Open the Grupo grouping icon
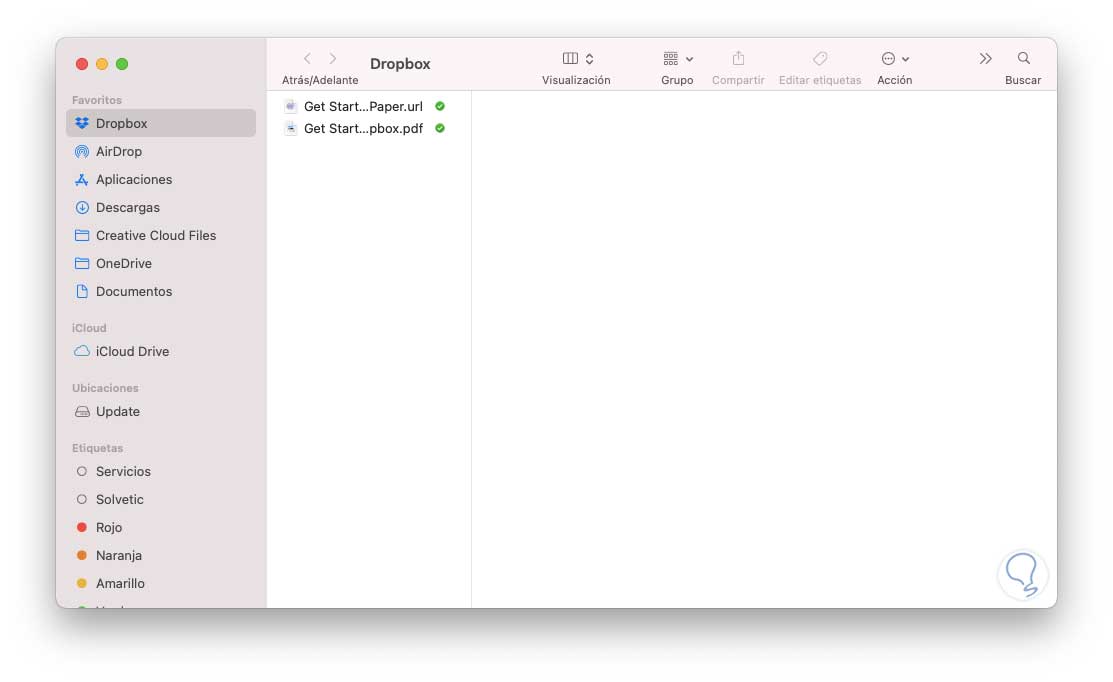The width and height of the screenshot is (1113, 682). coord(671,58)
